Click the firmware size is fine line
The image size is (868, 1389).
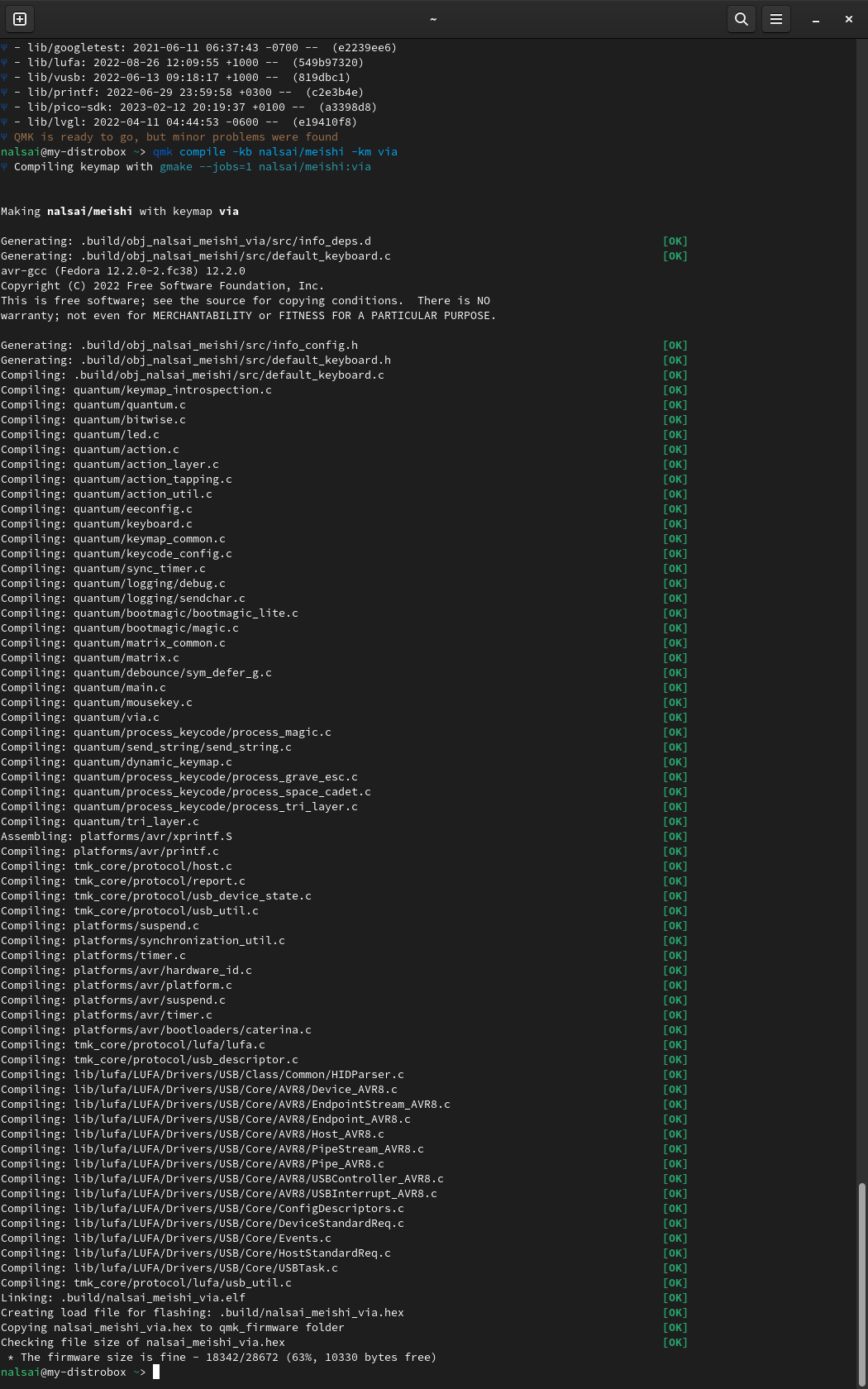223,1357
